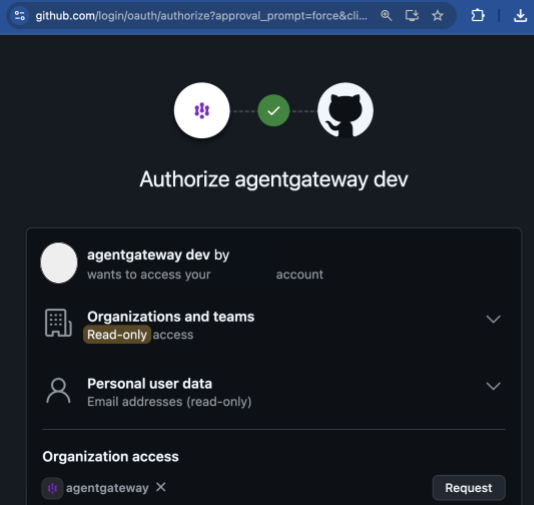Select the github.com URL in address bar

click(x=201, y=16)
